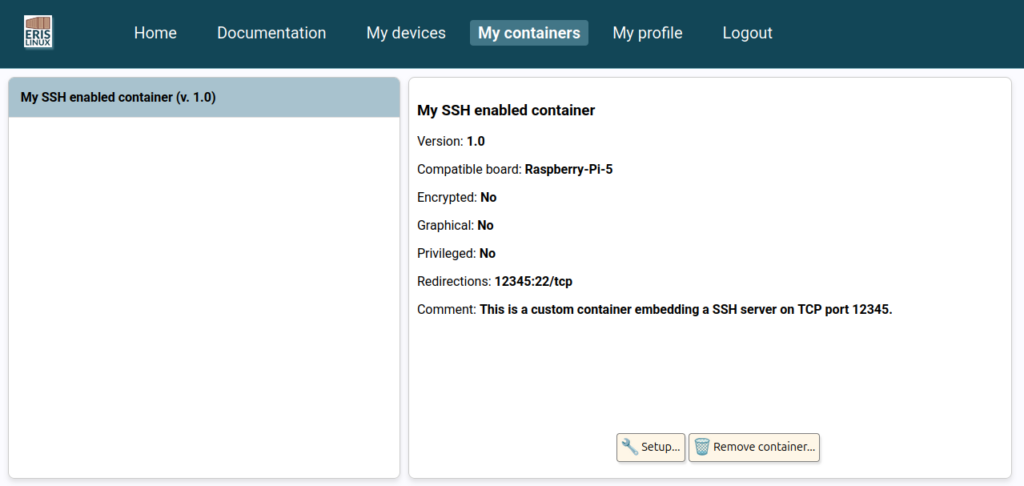Viewport: 1024px width, 486px height.
Task: Go to the Home page
Action: tap(155, 33)
